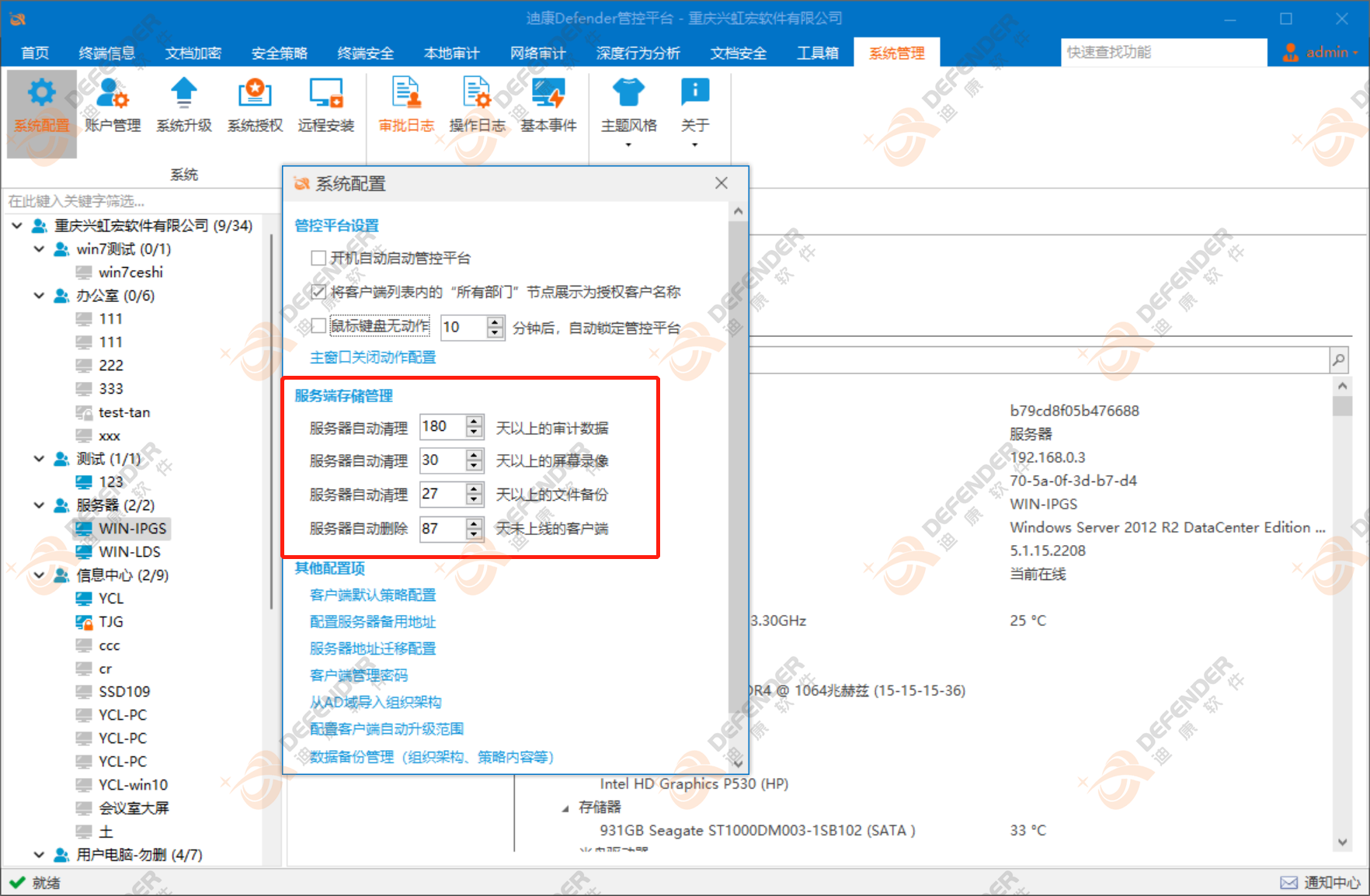Open 客户端默认策略配置 link
Screen dimensions: 1370x896
coord(373,595)
